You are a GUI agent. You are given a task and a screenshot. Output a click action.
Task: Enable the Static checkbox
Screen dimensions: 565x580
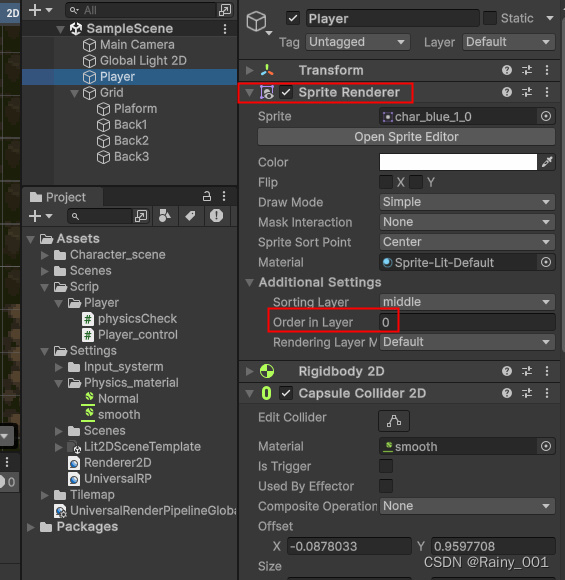click(x=490, y=18)
